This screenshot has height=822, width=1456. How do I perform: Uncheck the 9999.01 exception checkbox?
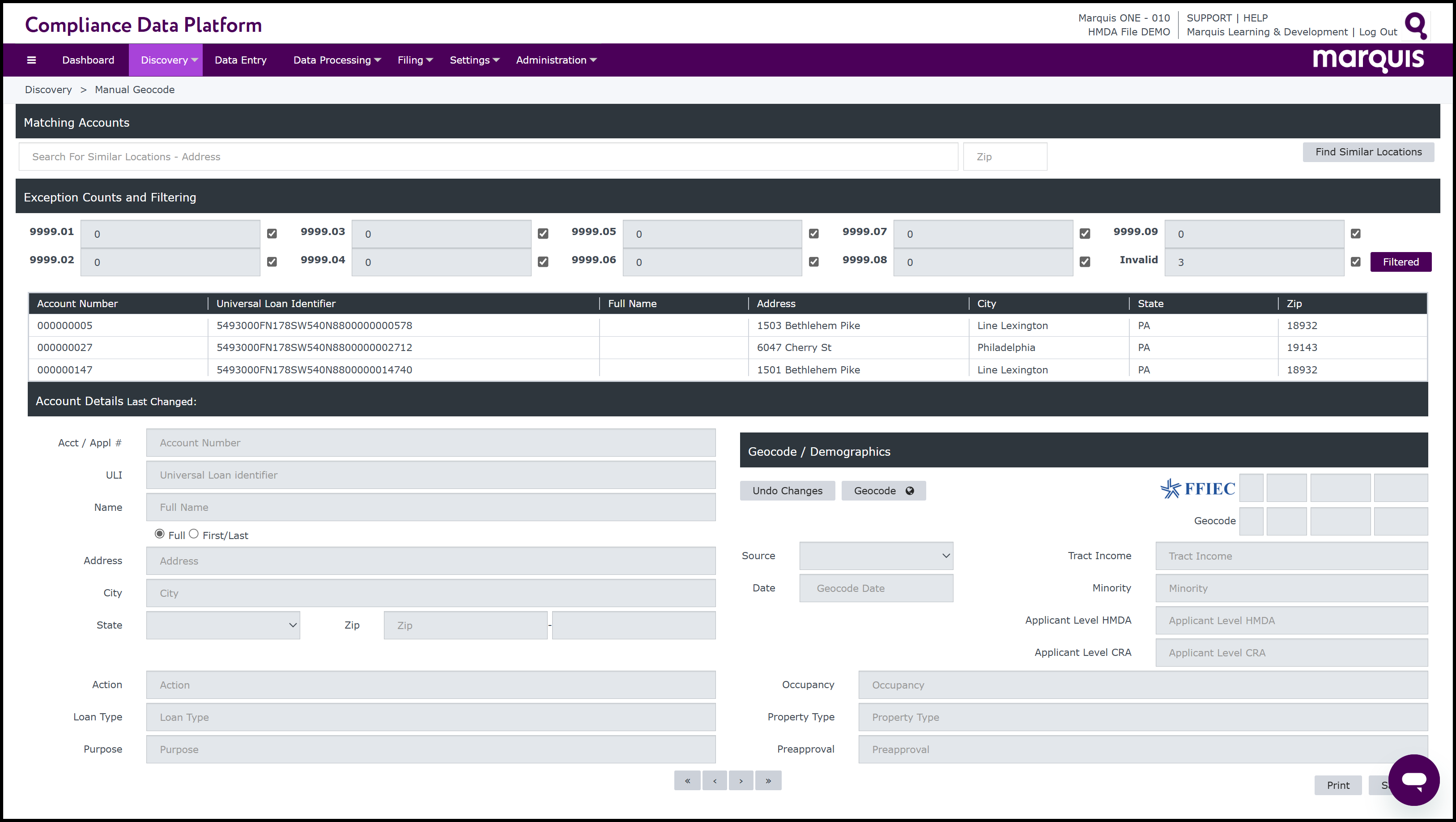(x=272, y=234)
